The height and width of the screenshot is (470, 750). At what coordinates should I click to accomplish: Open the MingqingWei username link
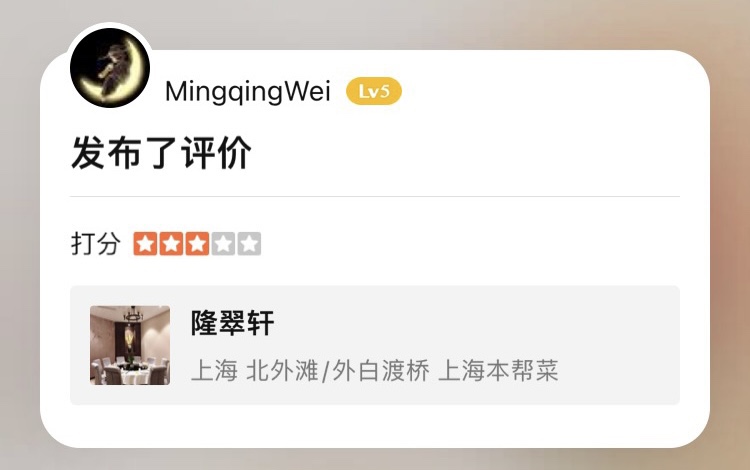(247, 91)
